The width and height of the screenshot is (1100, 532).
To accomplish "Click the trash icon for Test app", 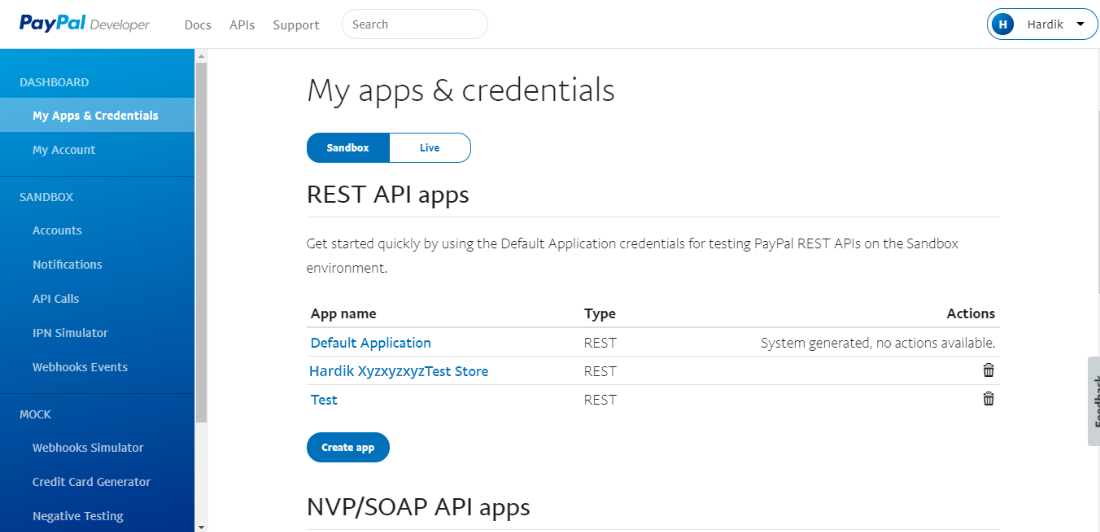I will (988, 399).
